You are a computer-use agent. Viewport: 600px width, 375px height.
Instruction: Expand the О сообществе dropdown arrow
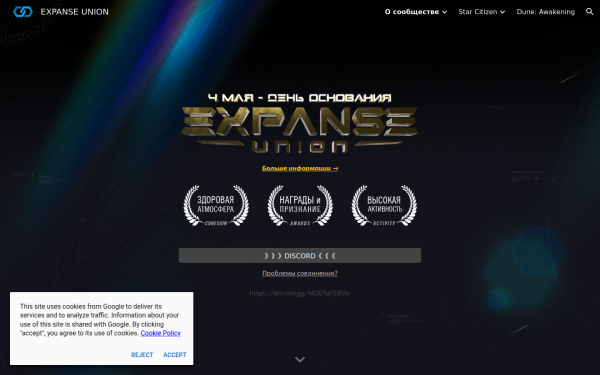(444, 12)
